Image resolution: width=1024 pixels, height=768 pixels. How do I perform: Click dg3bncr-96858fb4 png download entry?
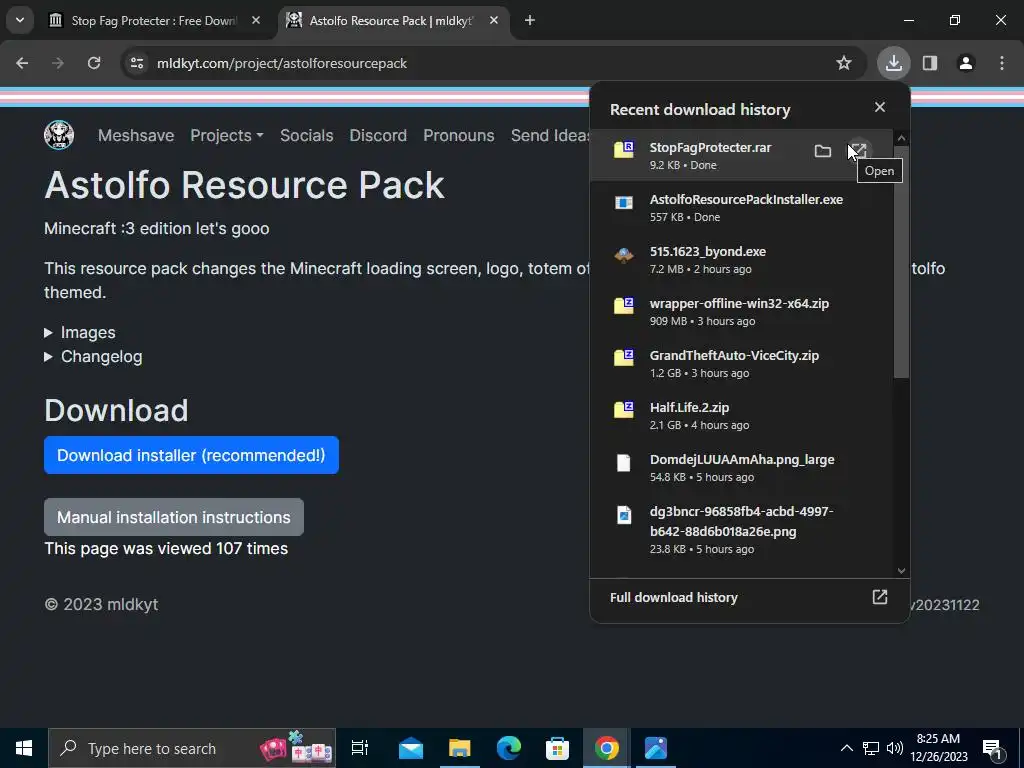(x=741, y=530)
